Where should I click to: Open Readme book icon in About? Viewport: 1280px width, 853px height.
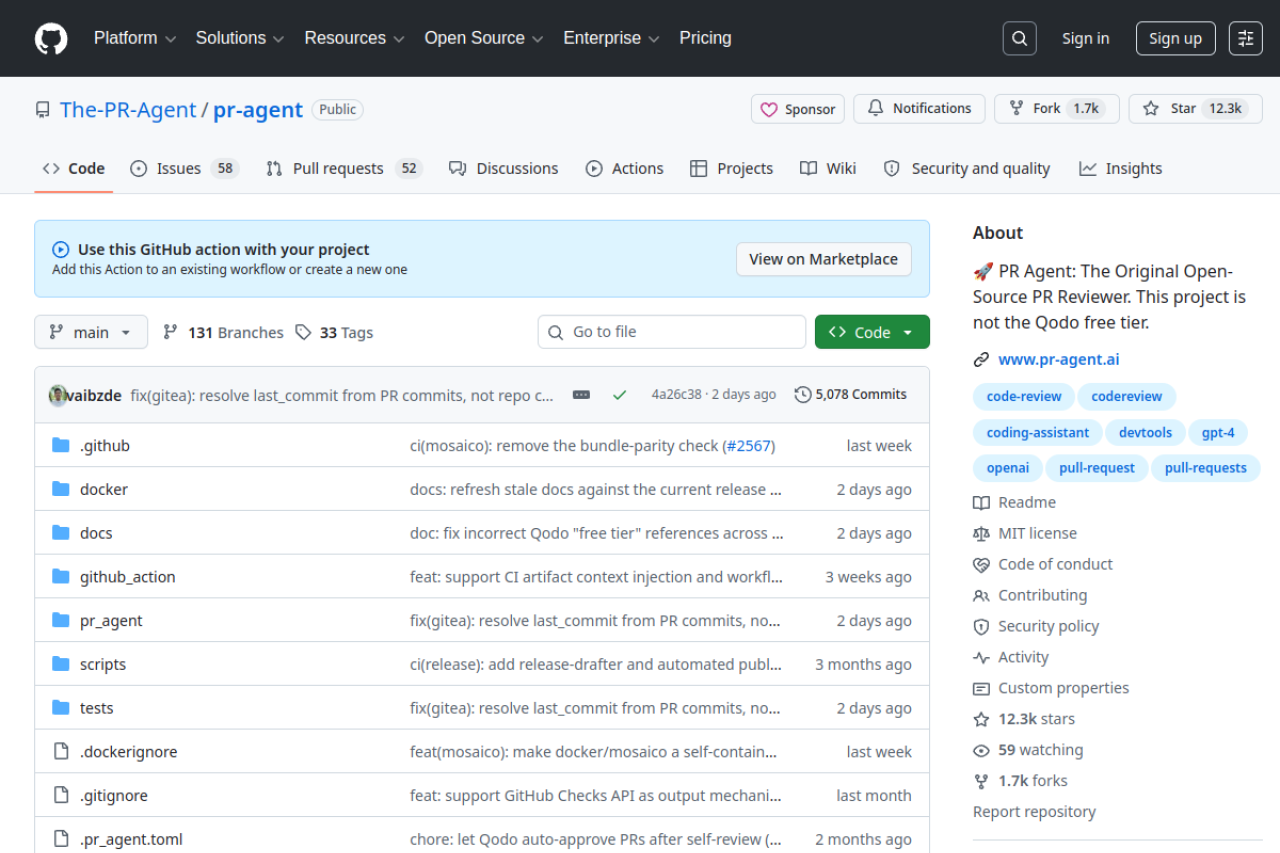[981, 503]
